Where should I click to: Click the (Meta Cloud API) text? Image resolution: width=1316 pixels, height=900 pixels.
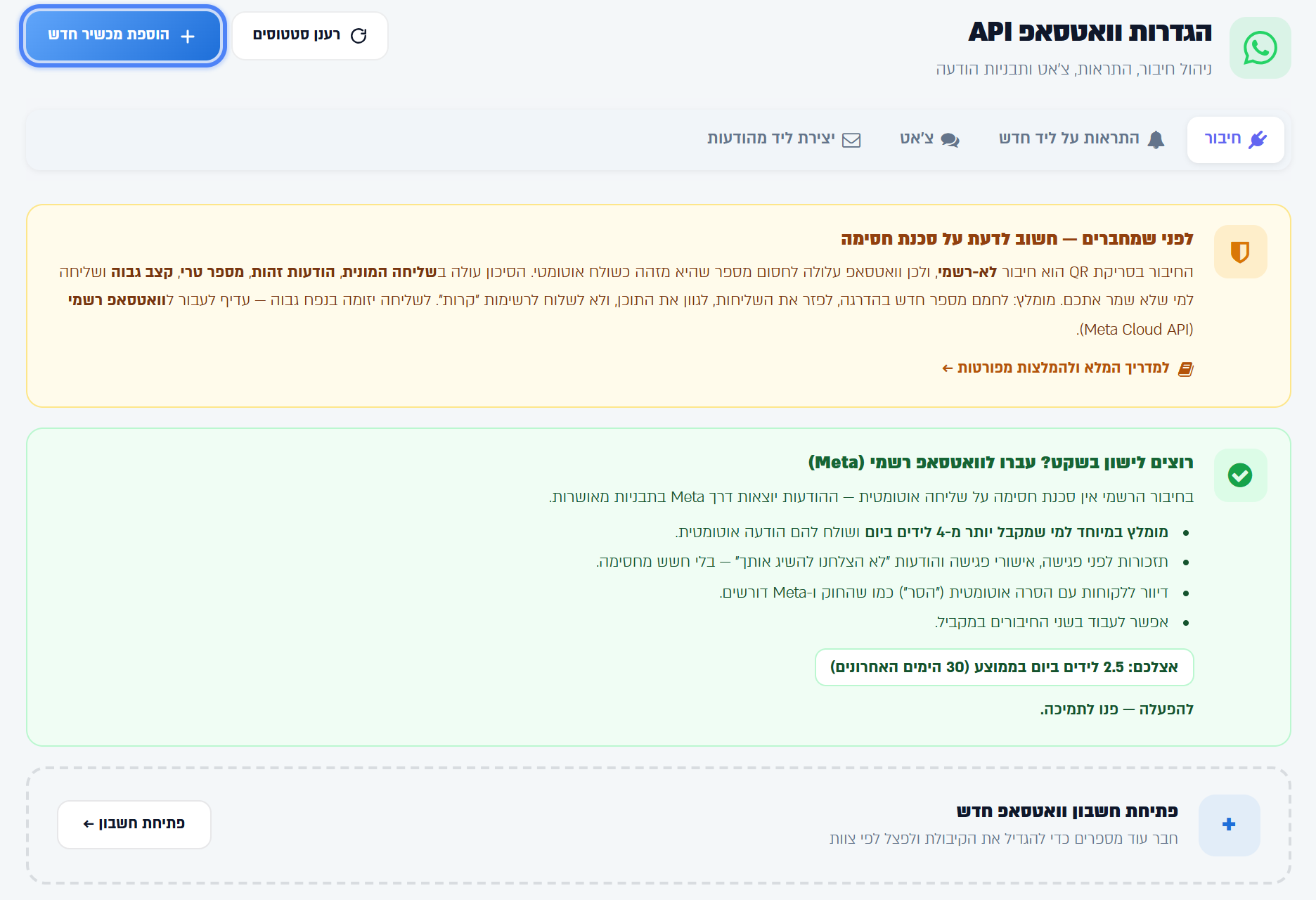pyautogui.click(x=1135, y=330)
